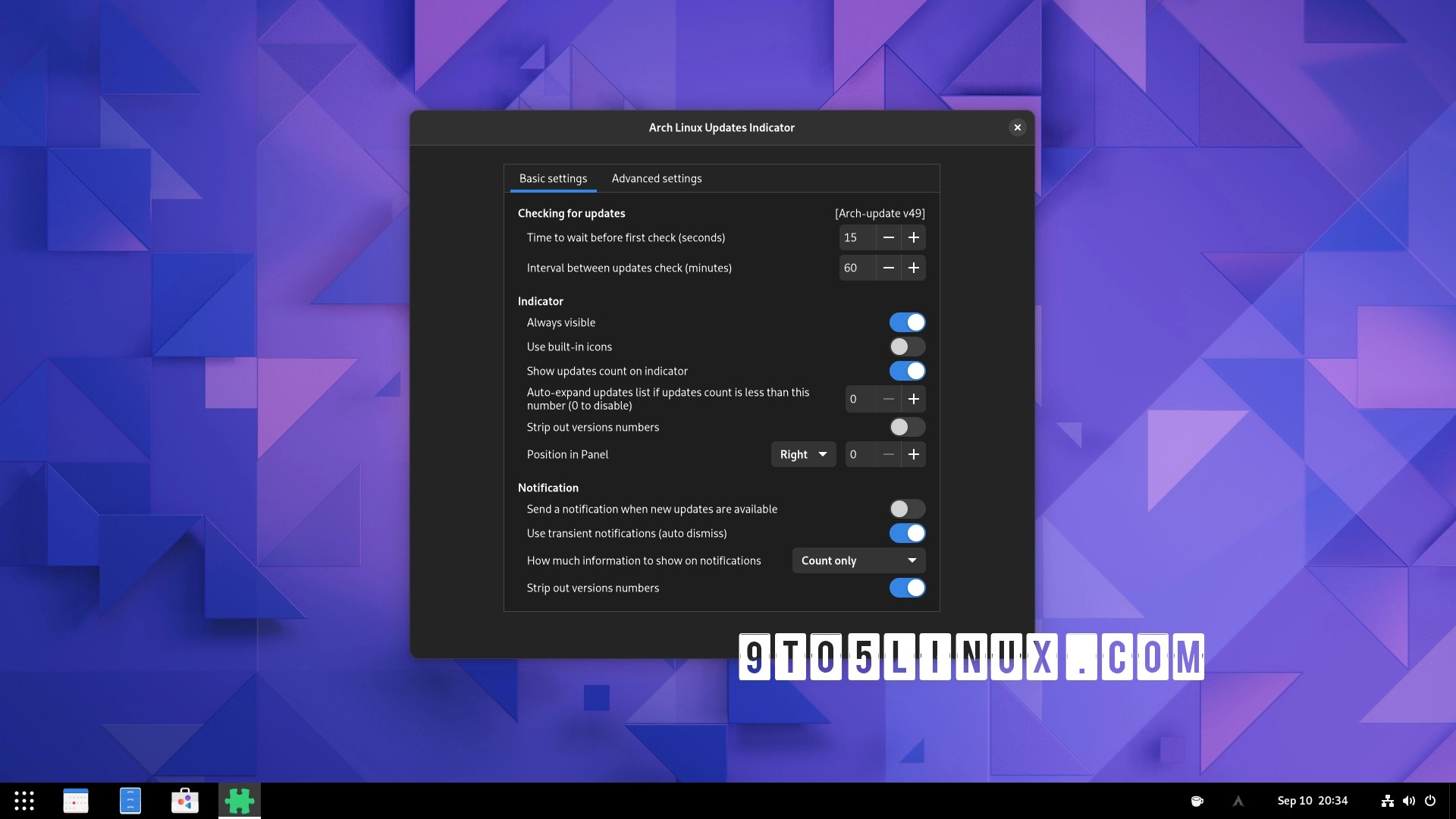The width and height of the screenshot is (1456, 819).
Task: Open the Files app from the dock
Action: point(130,801)
